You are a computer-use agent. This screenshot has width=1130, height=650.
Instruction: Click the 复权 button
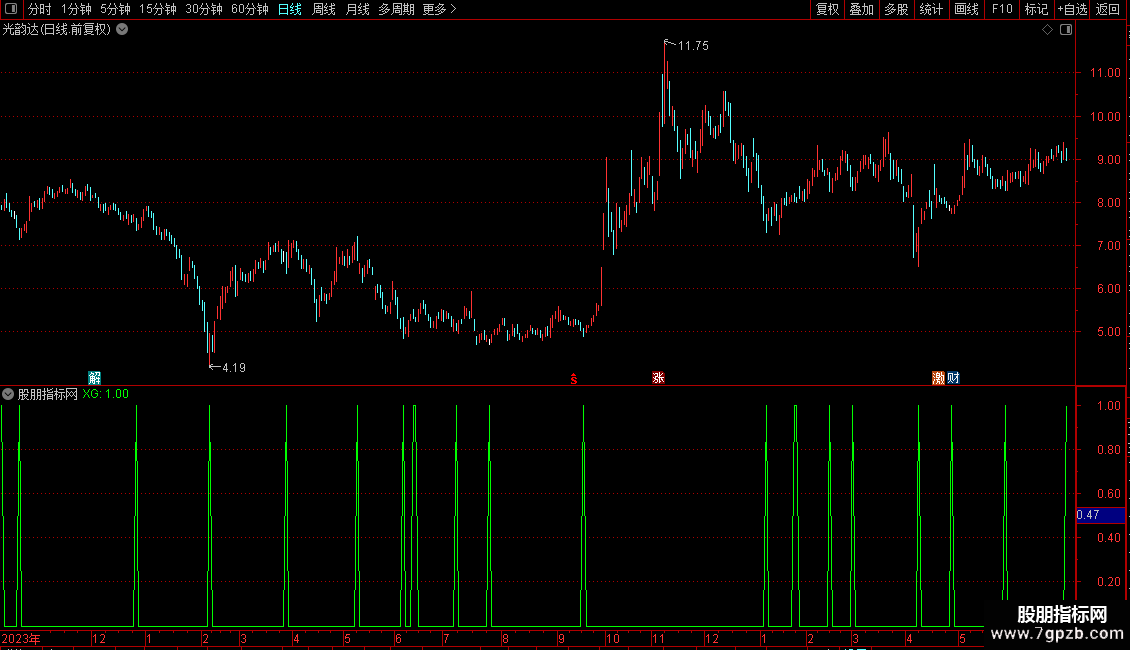coord(827,9)
